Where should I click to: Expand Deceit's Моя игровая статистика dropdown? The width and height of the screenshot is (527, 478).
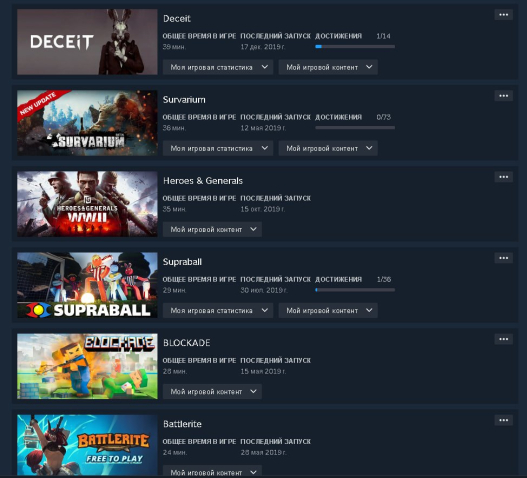click(x=218, y=67)
